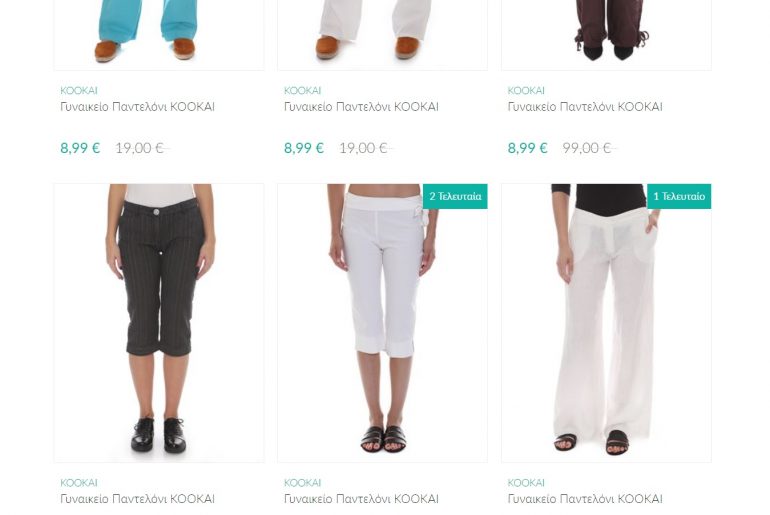Open KOOKAI brand link under black capris
Screen dimensions: 770x515
coord(79,483)
